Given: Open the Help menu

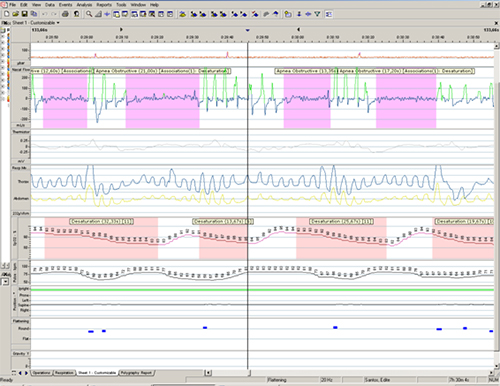Looking at the screenshot, I should 154,5.
